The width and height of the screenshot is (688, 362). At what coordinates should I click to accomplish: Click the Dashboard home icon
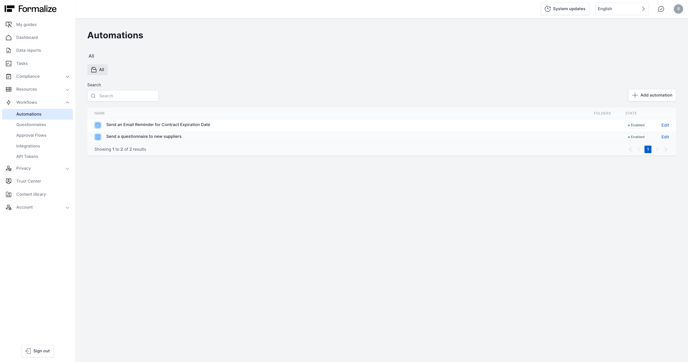coord(8,38)
